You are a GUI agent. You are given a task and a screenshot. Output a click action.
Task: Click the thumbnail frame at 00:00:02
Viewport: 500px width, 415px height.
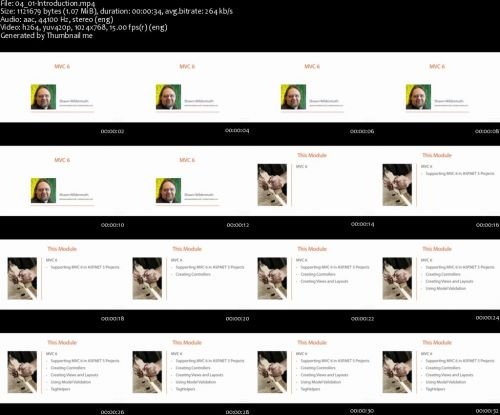[62, 87]
